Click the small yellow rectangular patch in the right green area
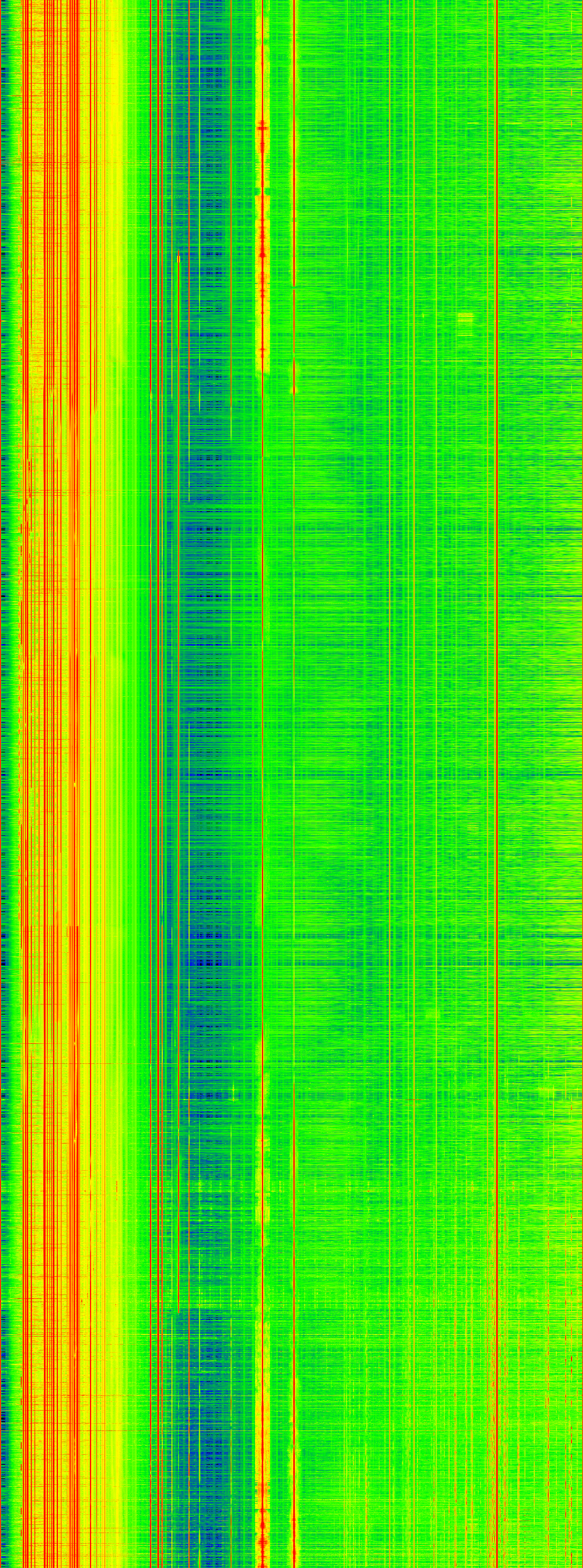 (x=466, y=317)
